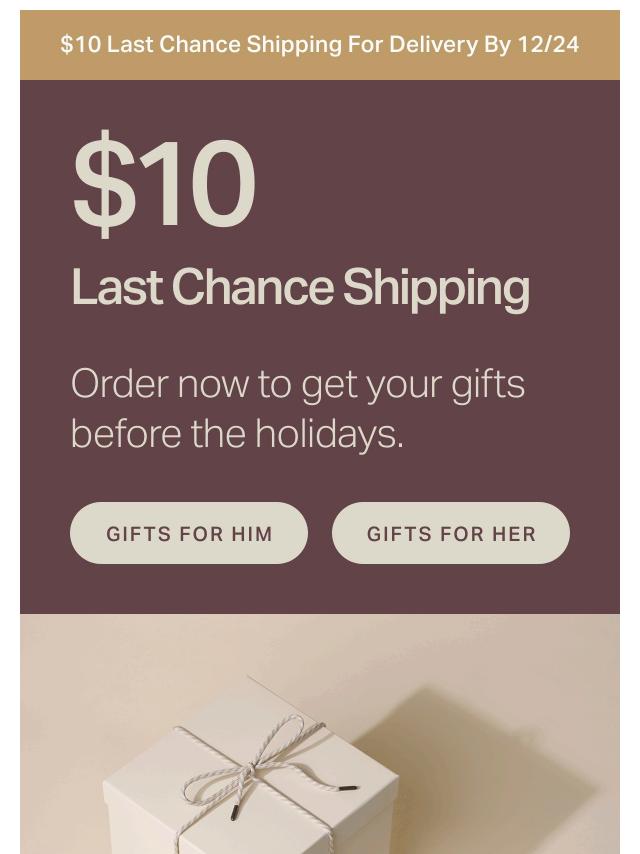Click the 12/24 date in the banner
Image resolution: width=640 pixels, height=854 pixels.
[548, 45]
